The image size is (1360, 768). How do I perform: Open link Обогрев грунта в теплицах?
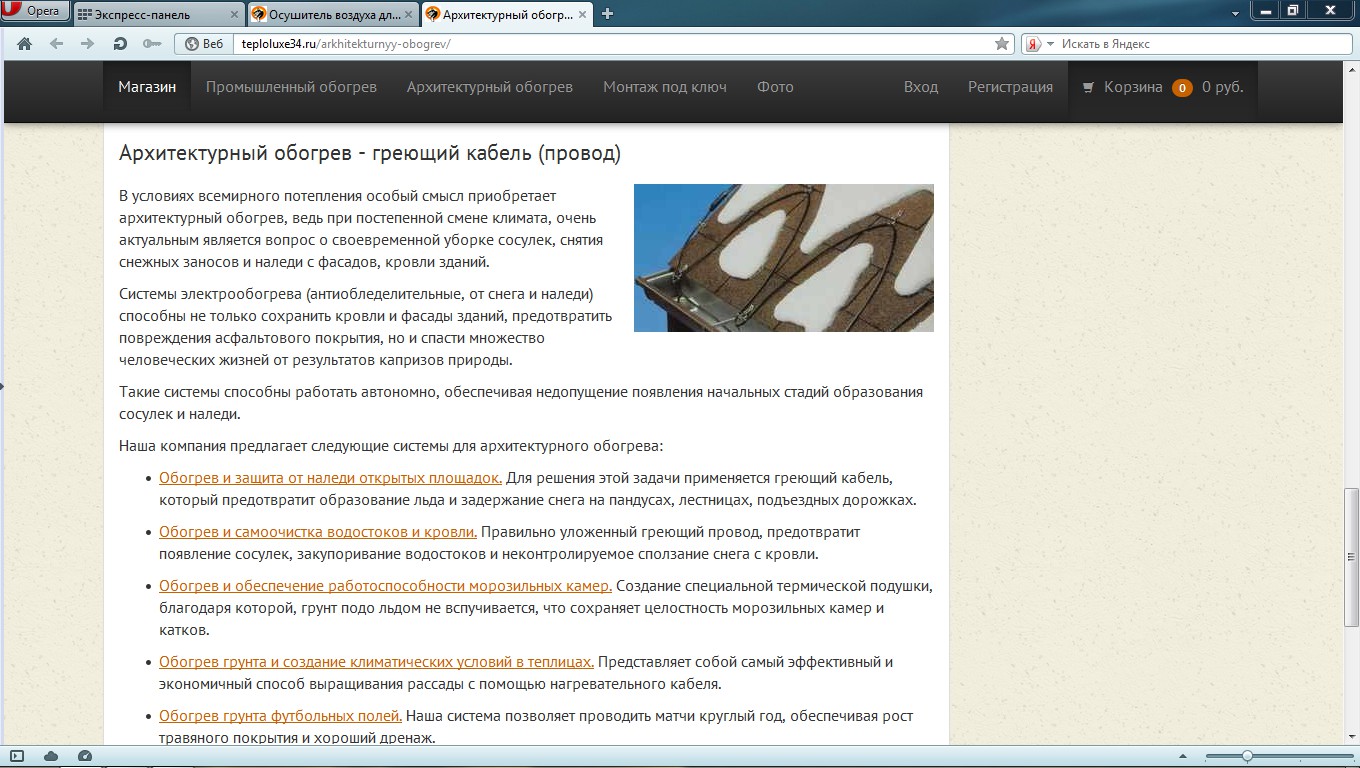coord(376,662)
